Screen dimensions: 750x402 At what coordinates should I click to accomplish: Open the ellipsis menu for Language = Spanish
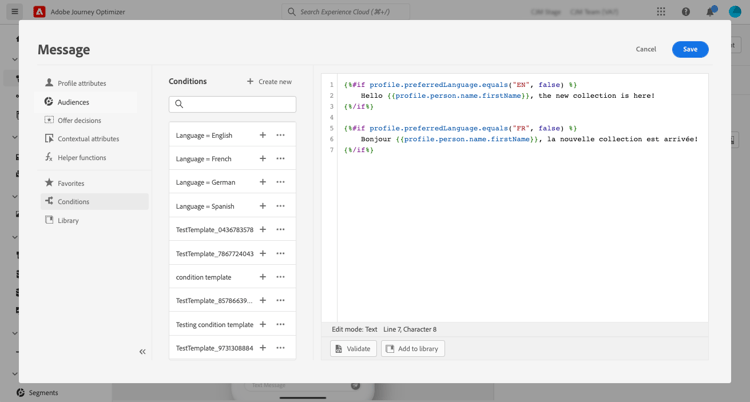click(281, 206)
